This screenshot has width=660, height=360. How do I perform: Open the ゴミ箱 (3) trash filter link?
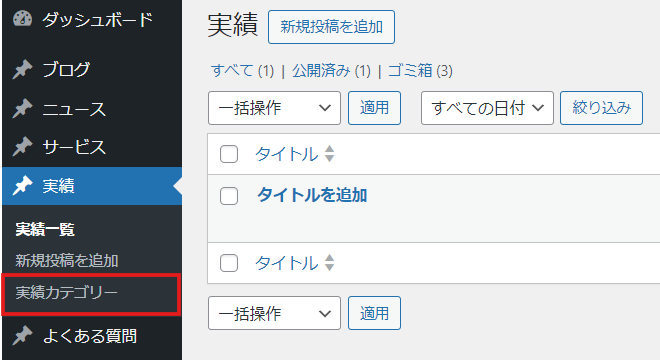(x=420, y=70)
